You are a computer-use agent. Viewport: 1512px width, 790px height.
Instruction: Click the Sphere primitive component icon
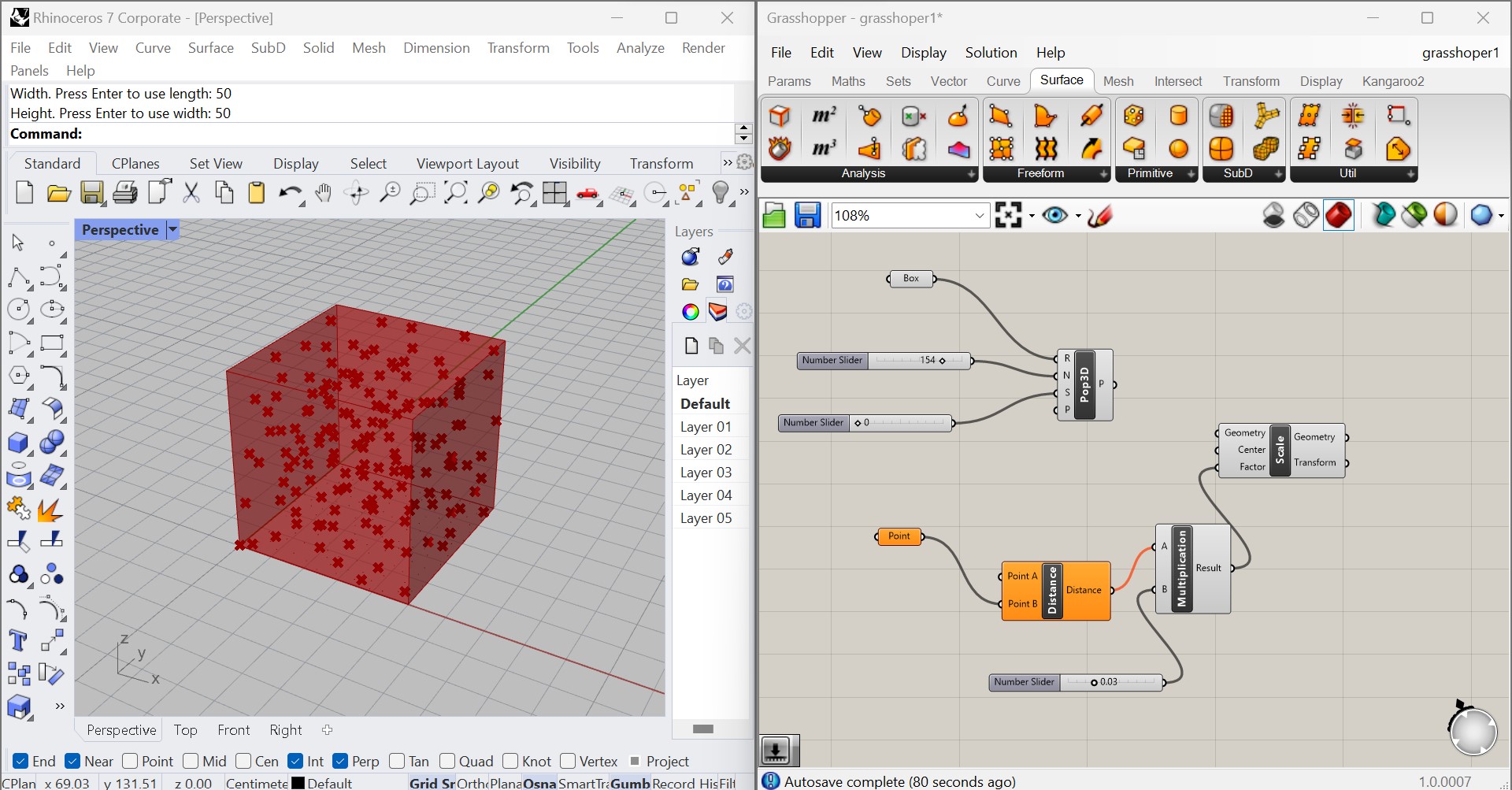[1178, 148]
